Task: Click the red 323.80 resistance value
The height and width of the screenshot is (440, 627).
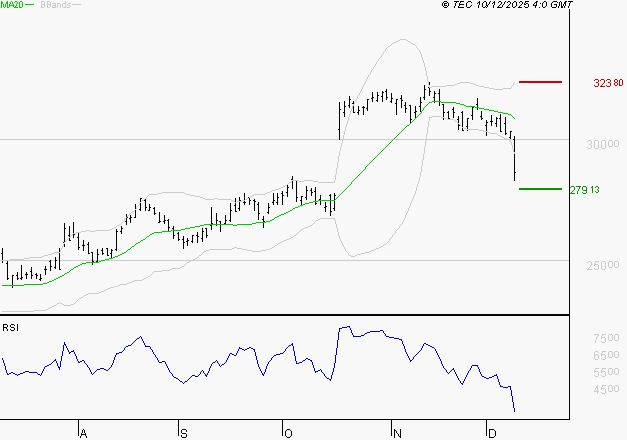Action: (608, 83)
